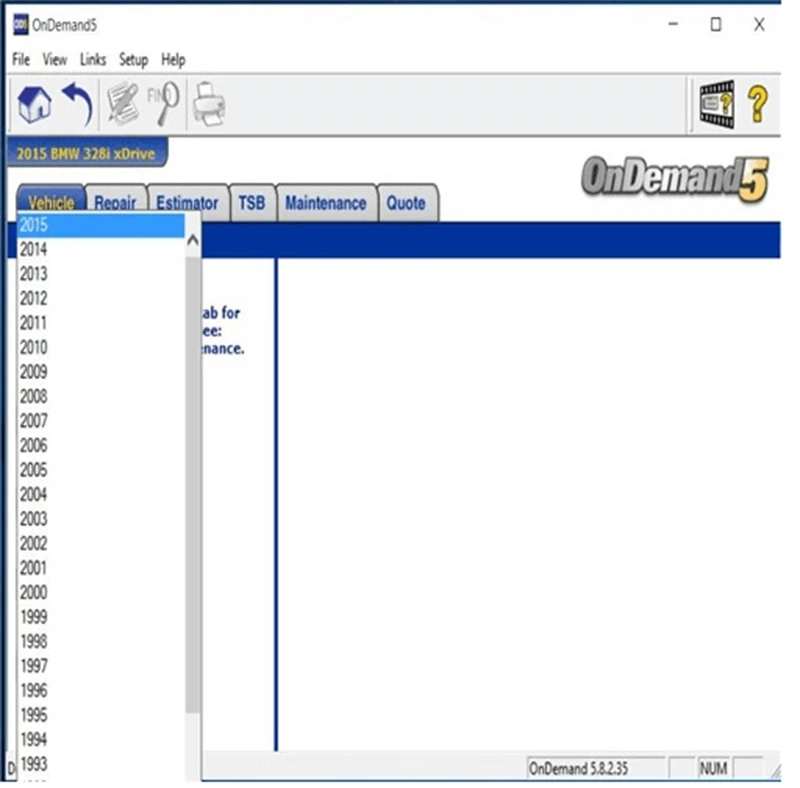Select year 2006 in the list
Viewport: 800px width, 788px height.
point(101,445)
